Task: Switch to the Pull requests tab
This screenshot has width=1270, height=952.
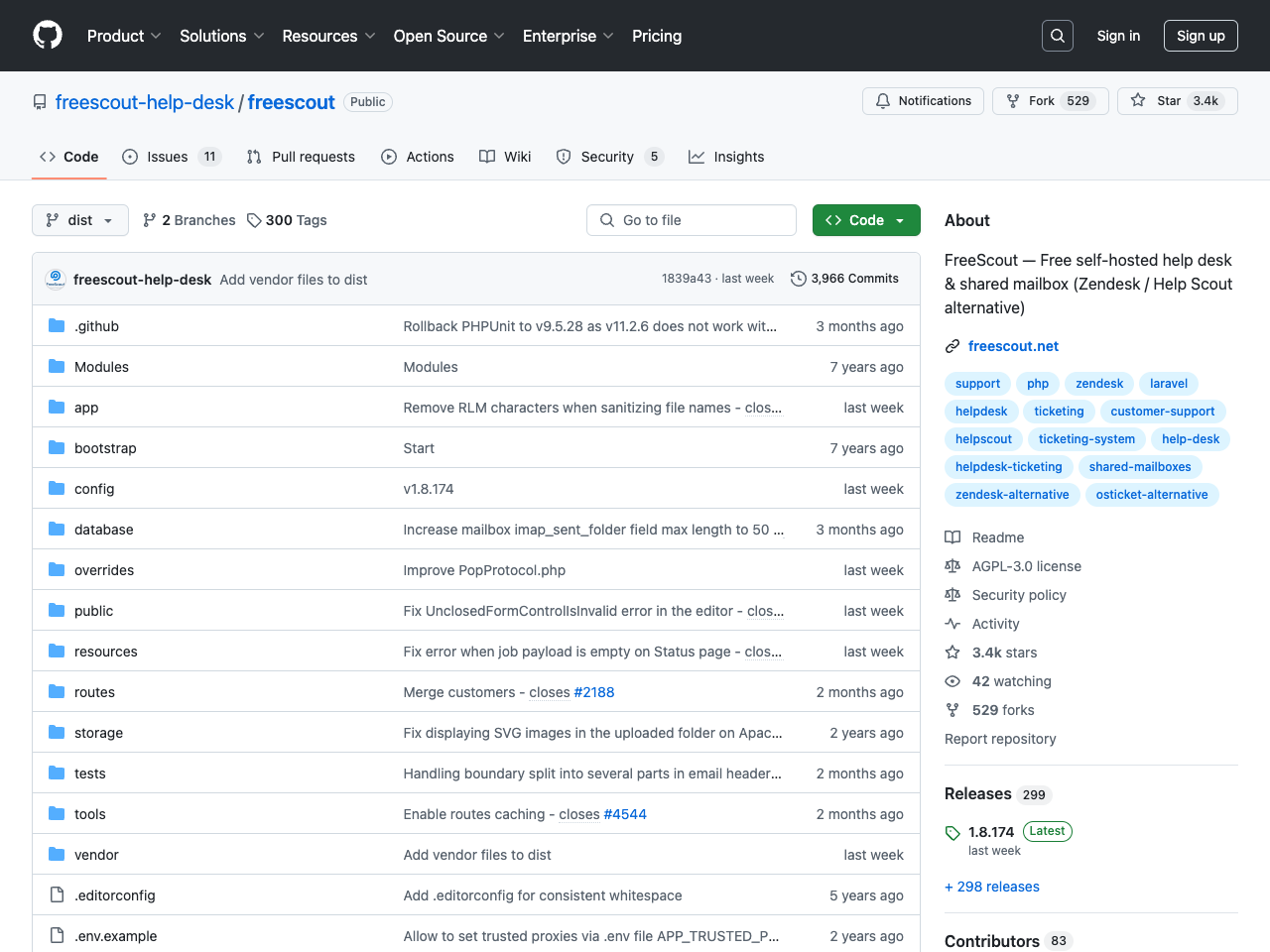Action: (x=301, y=157)
